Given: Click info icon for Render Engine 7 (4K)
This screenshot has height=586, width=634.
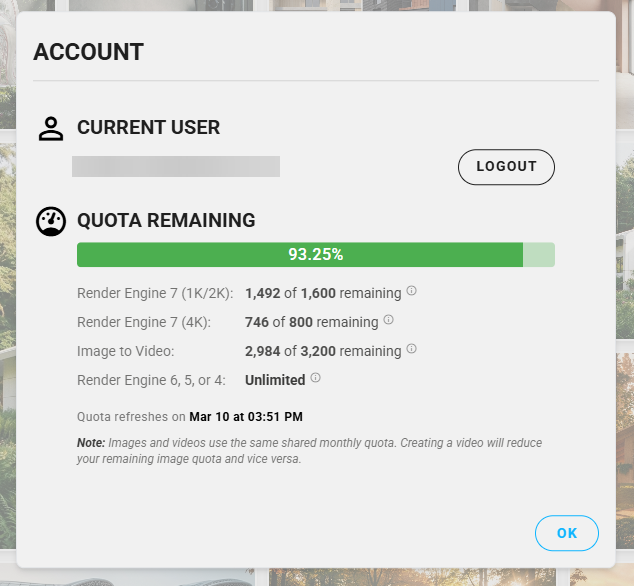Looking at the screenshot, I should click(388, 321).
